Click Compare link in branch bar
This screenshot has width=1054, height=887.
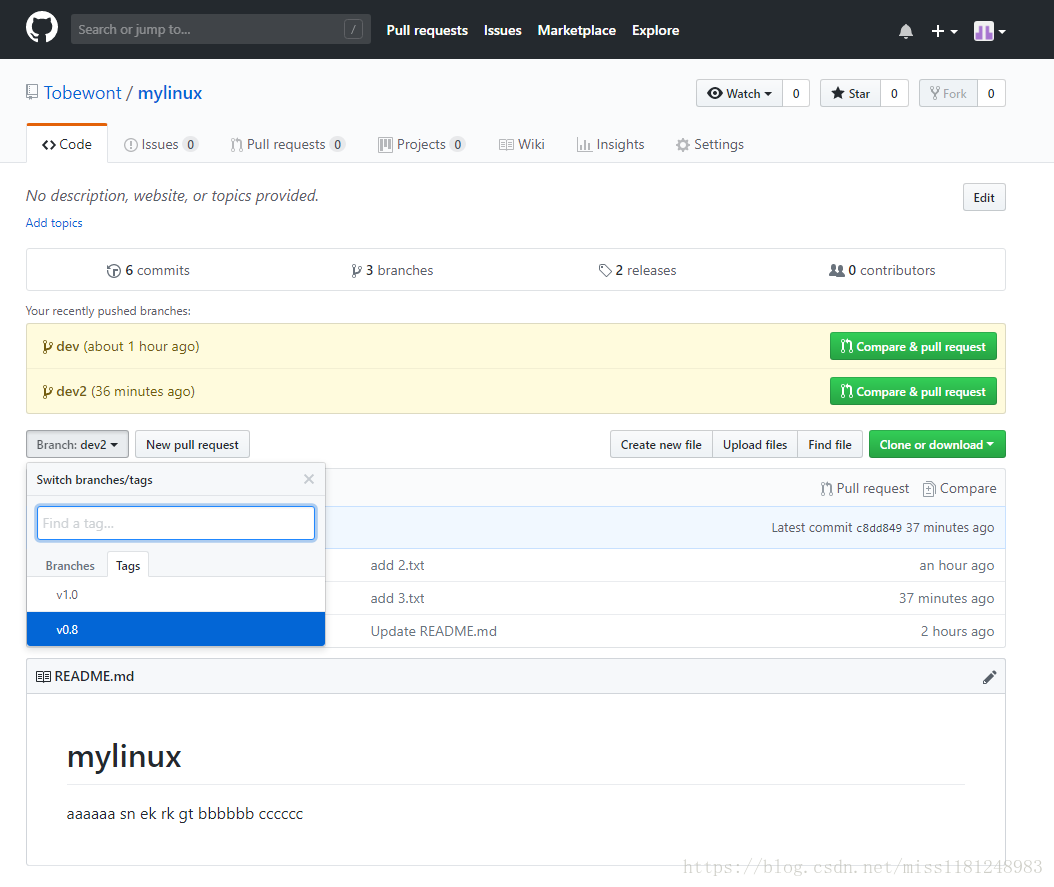(959, 489)
